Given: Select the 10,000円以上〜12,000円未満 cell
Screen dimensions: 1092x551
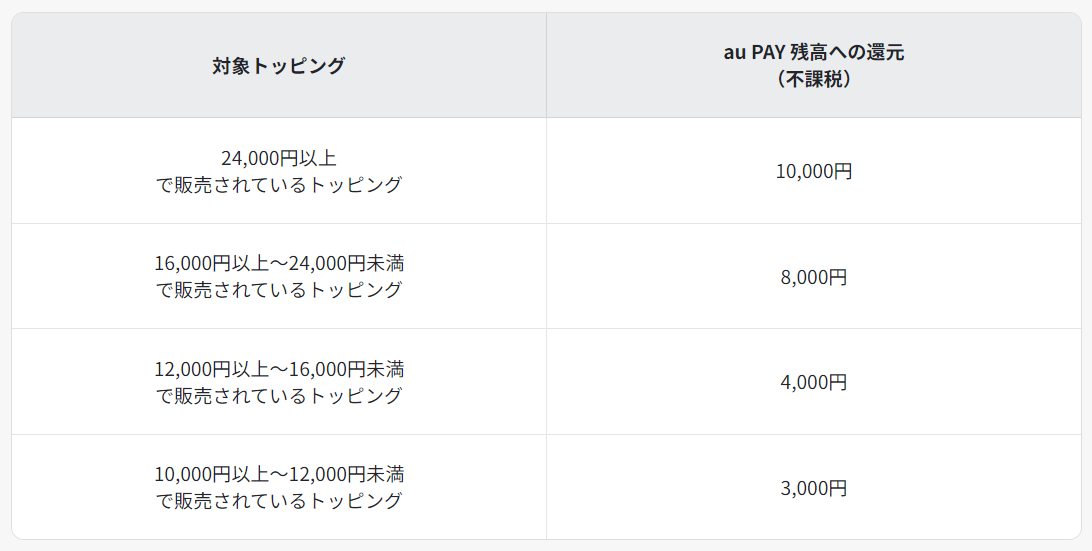Looking at the screenshot, I should point(279,487).
